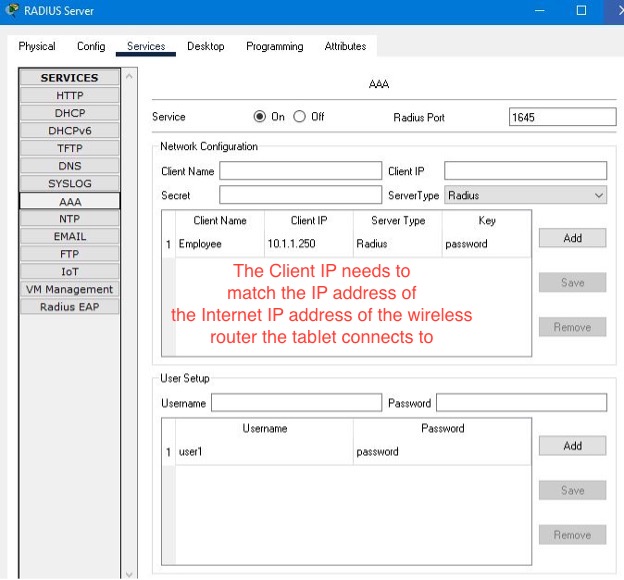Screen dimensions: 624x580
Task: Save the User Setup entry
Action: [572, 490]
